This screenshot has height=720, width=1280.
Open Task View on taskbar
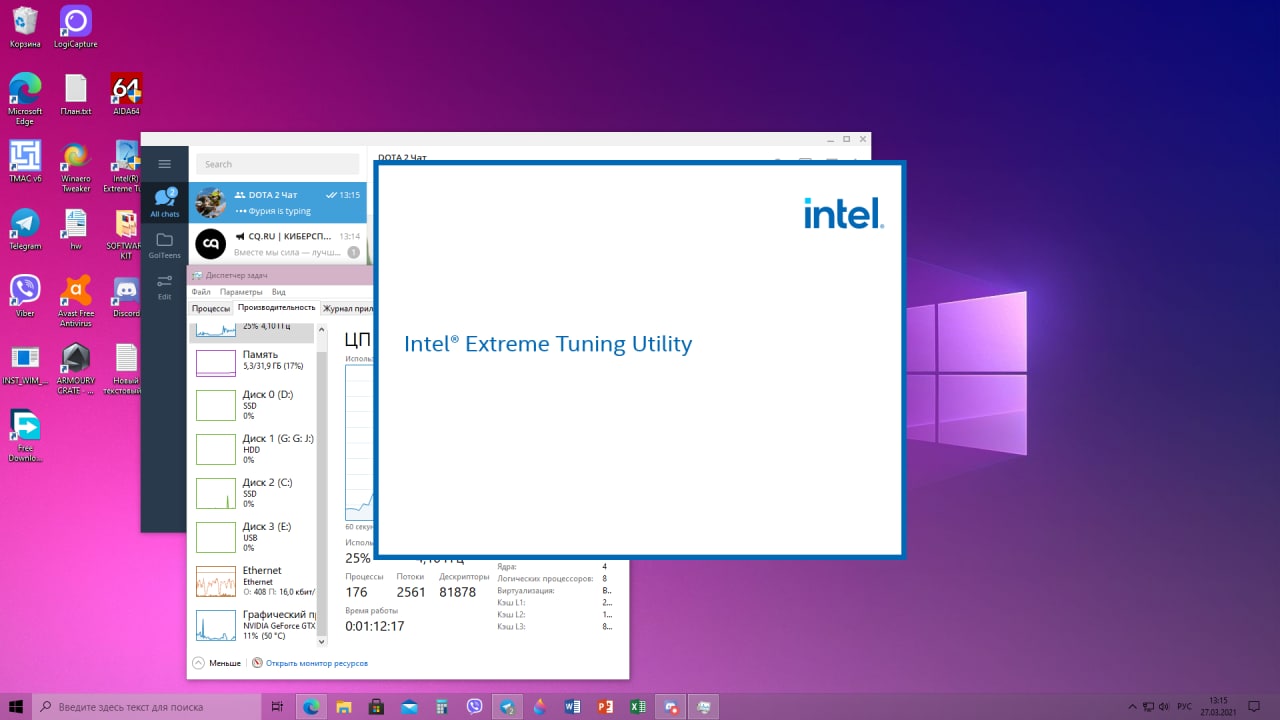[277, 706]
